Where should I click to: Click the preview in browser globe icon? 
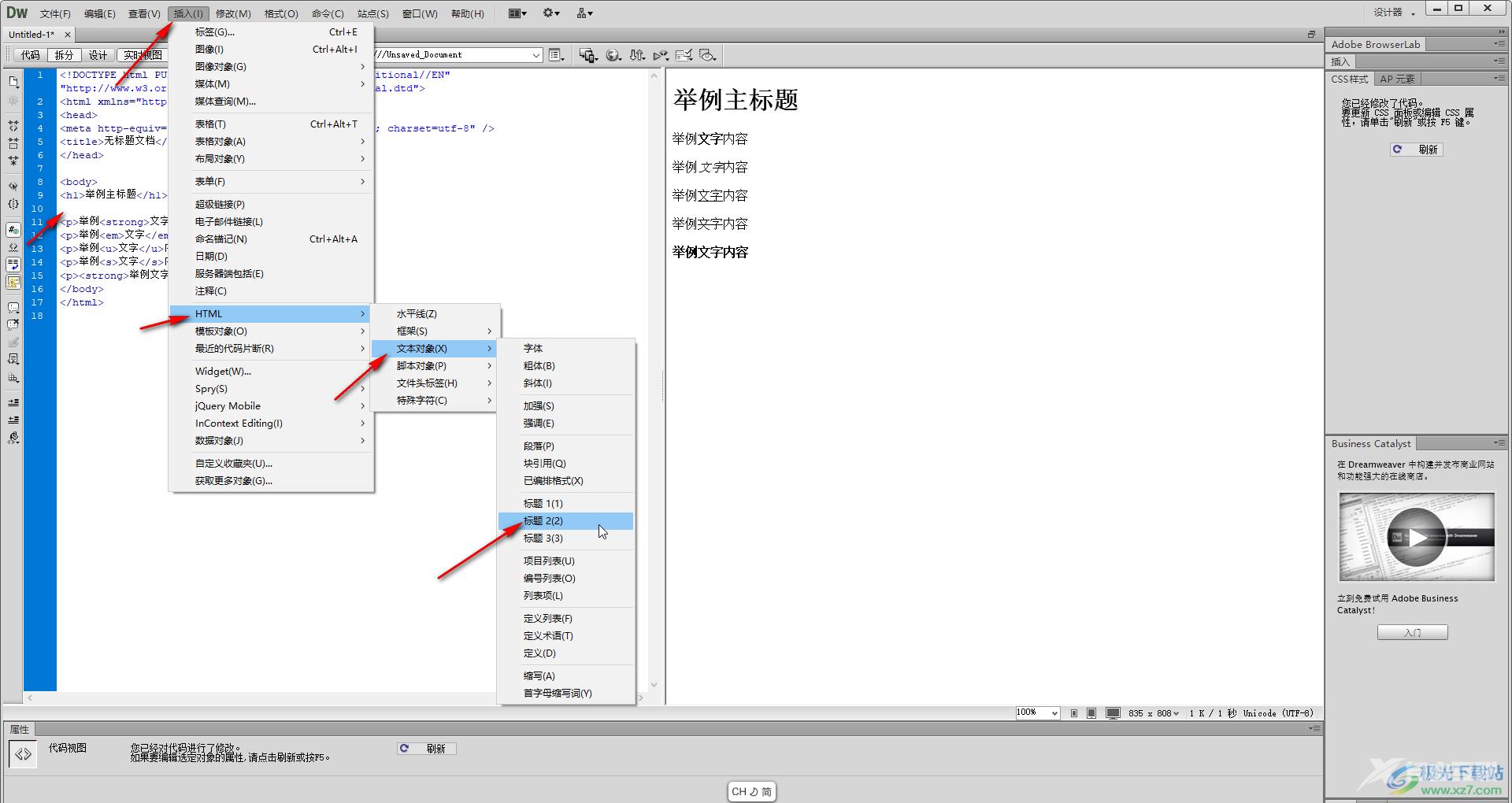pos(613,55)
